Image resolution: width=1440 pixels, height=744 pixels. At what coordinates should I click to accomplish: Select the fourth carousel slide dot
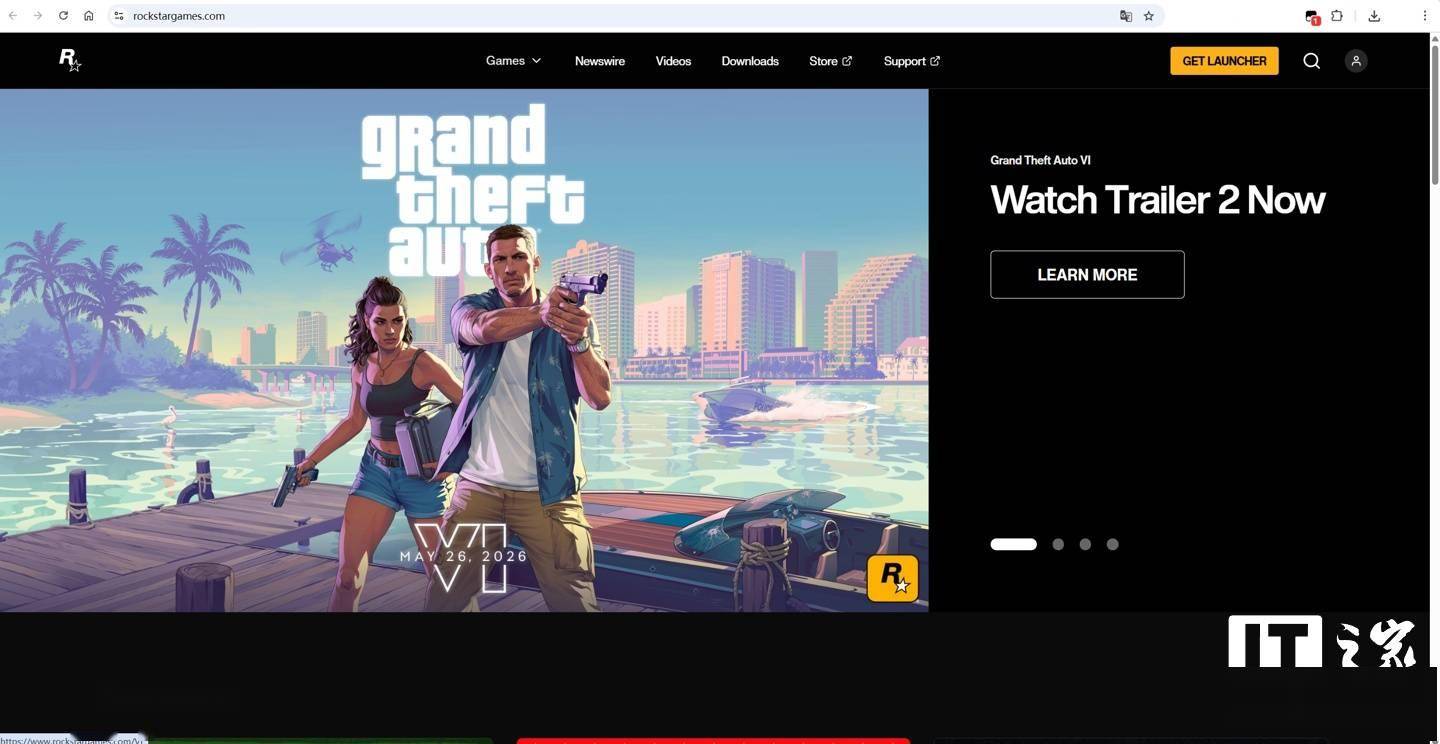[x=1112, y=544]
